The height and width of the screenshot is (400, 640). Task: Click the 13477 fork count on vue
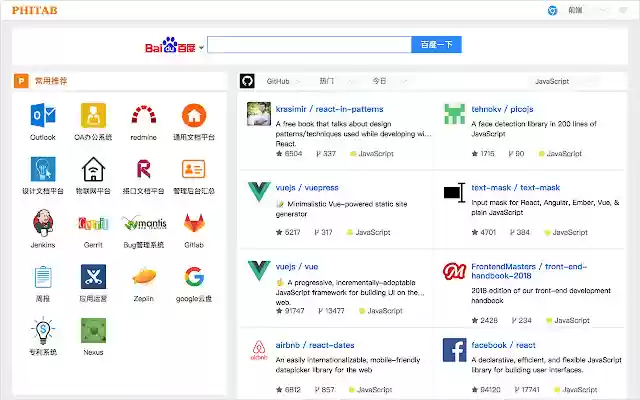[x=331, y=311]
